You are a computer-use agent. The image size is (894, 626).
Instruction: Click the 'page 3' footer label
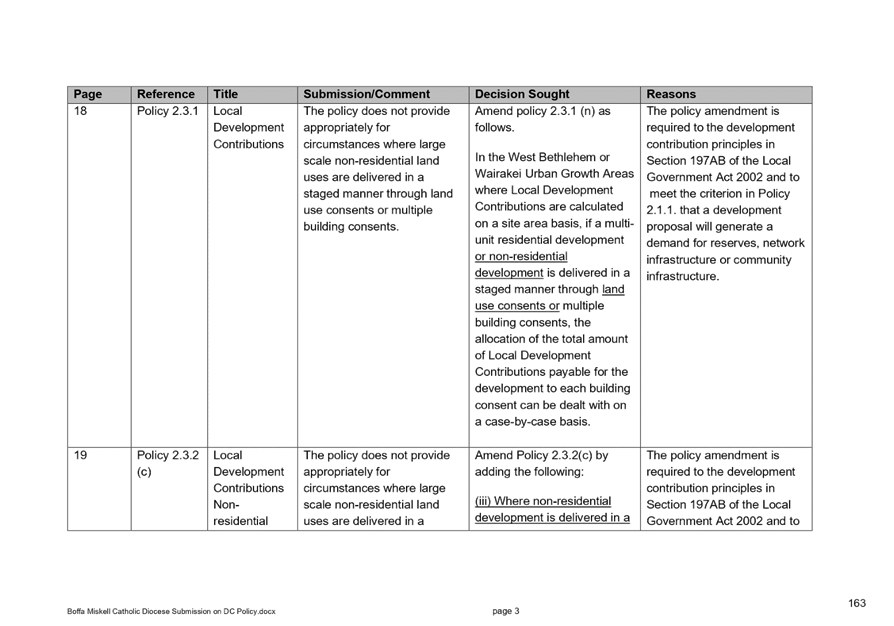click(506, 611)
